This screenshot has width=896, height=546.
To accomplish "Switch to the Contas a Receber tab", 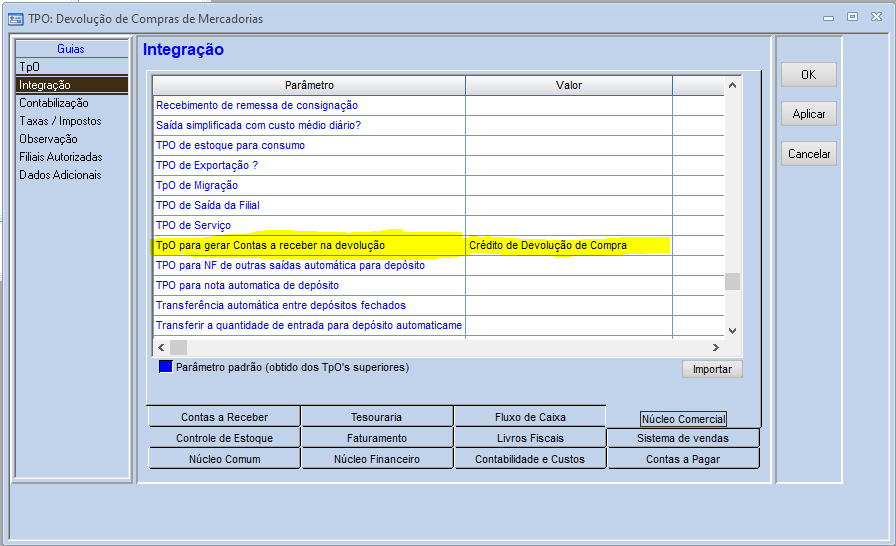I will pos(224,417).
